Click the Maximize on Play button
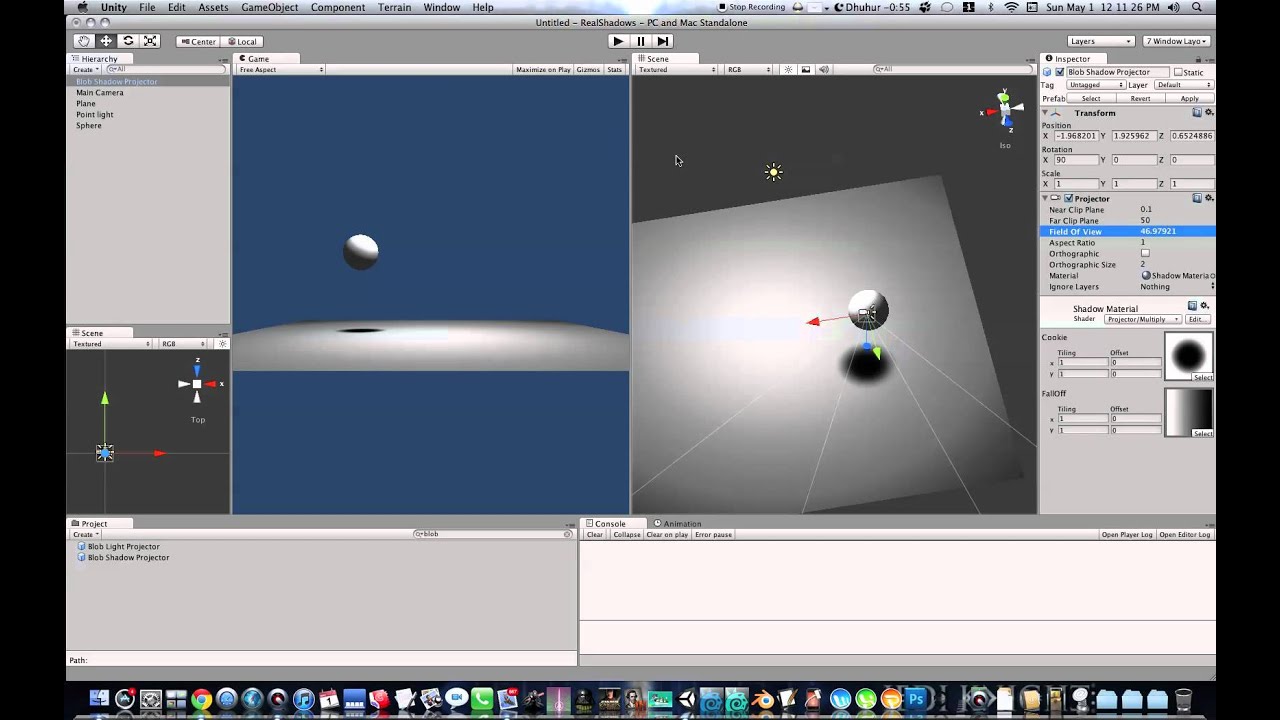1280x720 pixels. click(542, 70)
